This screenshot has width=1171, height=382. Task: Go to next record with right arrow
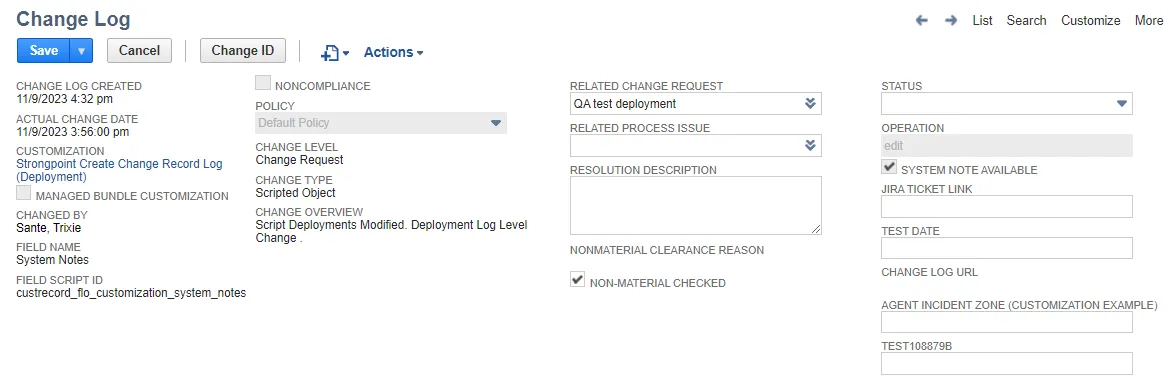coord(951,21)
